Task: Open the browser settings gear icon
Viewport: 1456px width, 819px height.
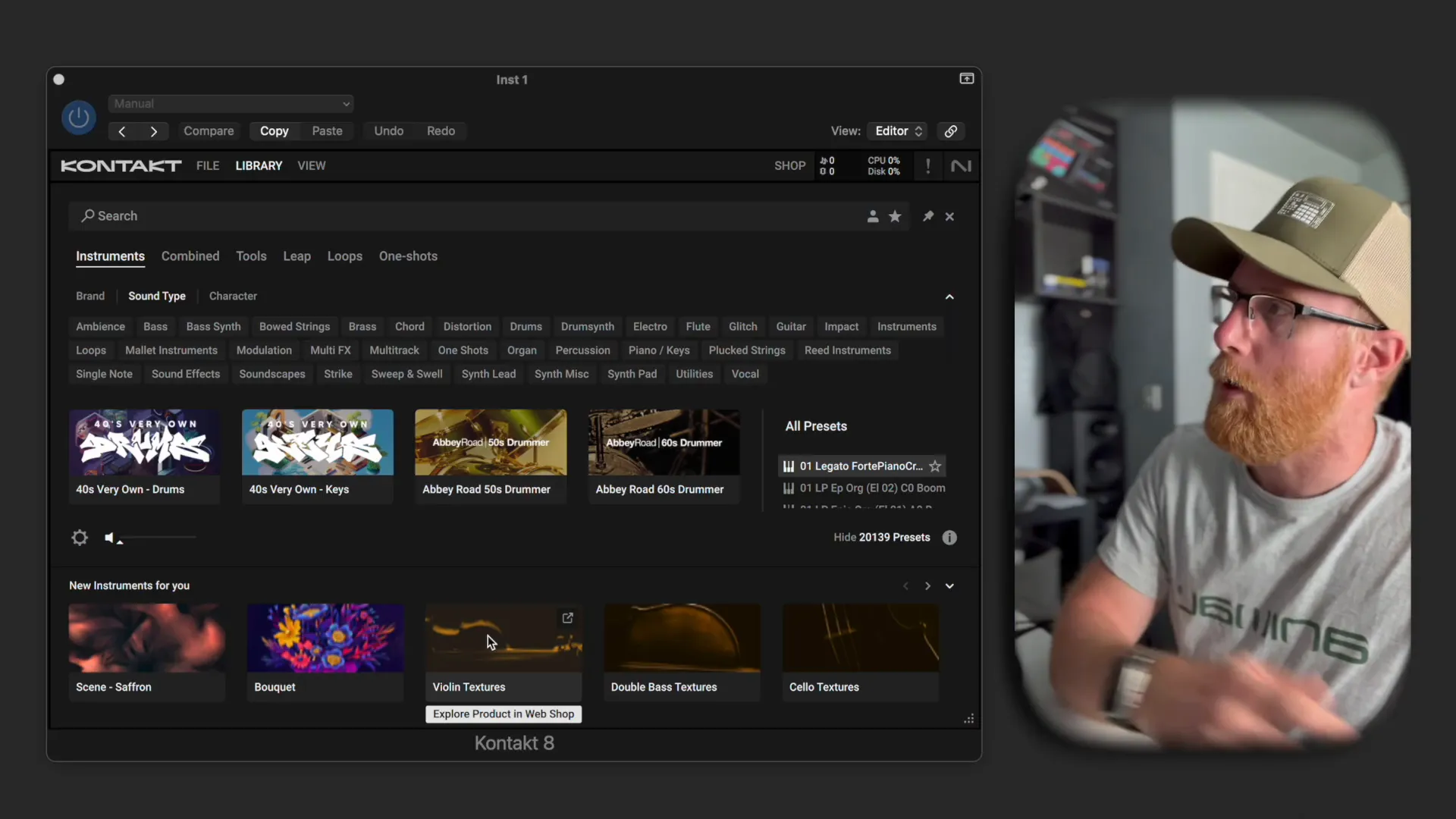Action: (80, 538)
